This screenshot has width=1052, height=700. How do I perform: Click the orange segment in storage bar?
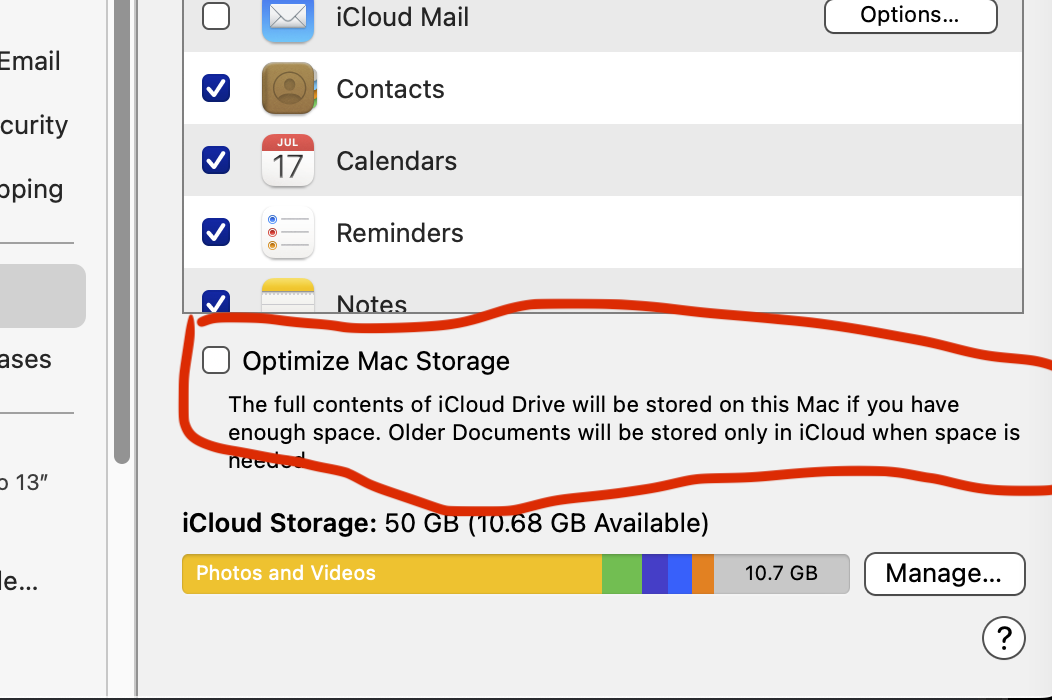[x=703, y=574]
